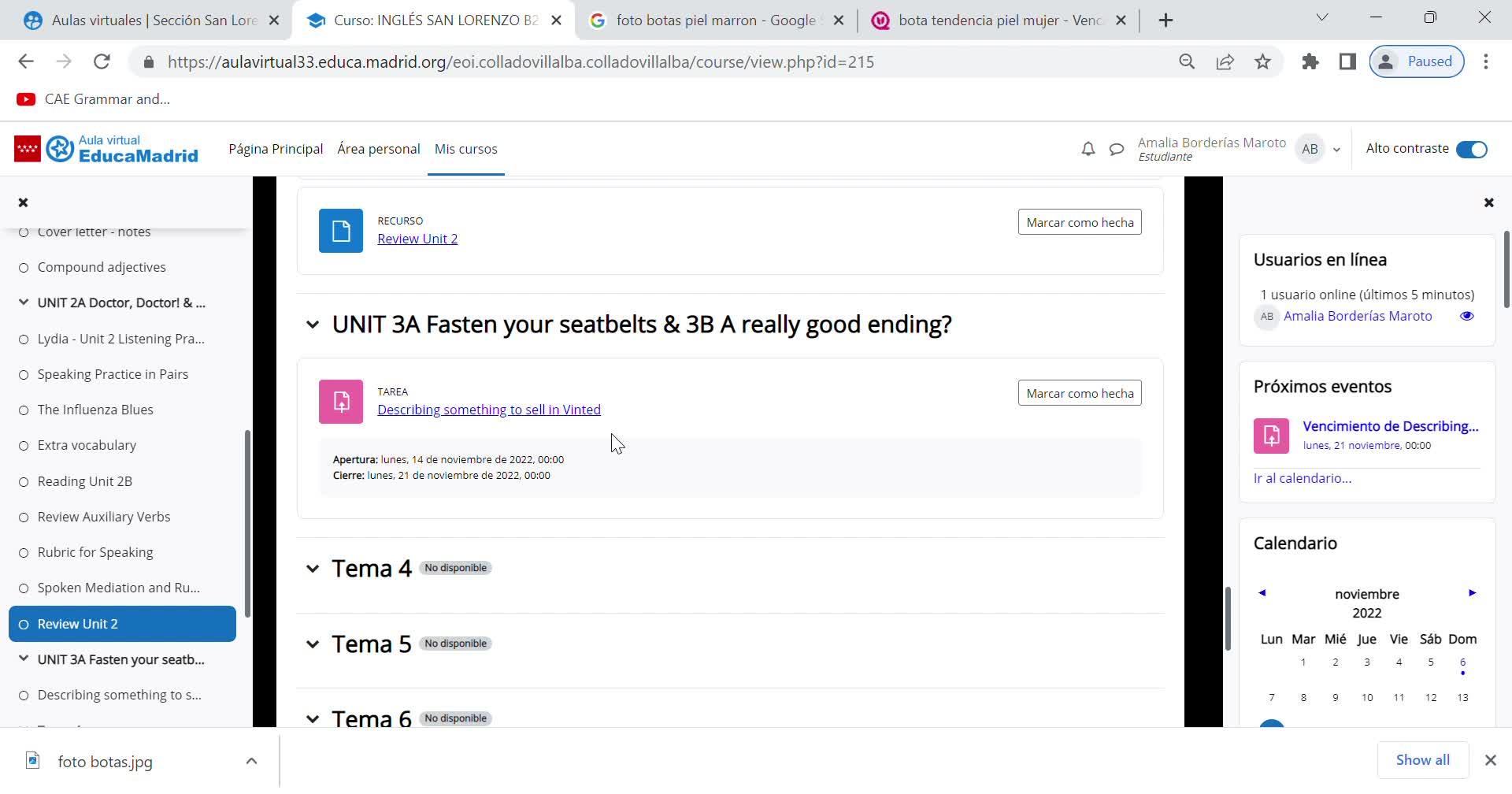This screenshot has height=794, width=1512.
Task: Switch to the foto botas piel marron Google tab
Action: 715,20
